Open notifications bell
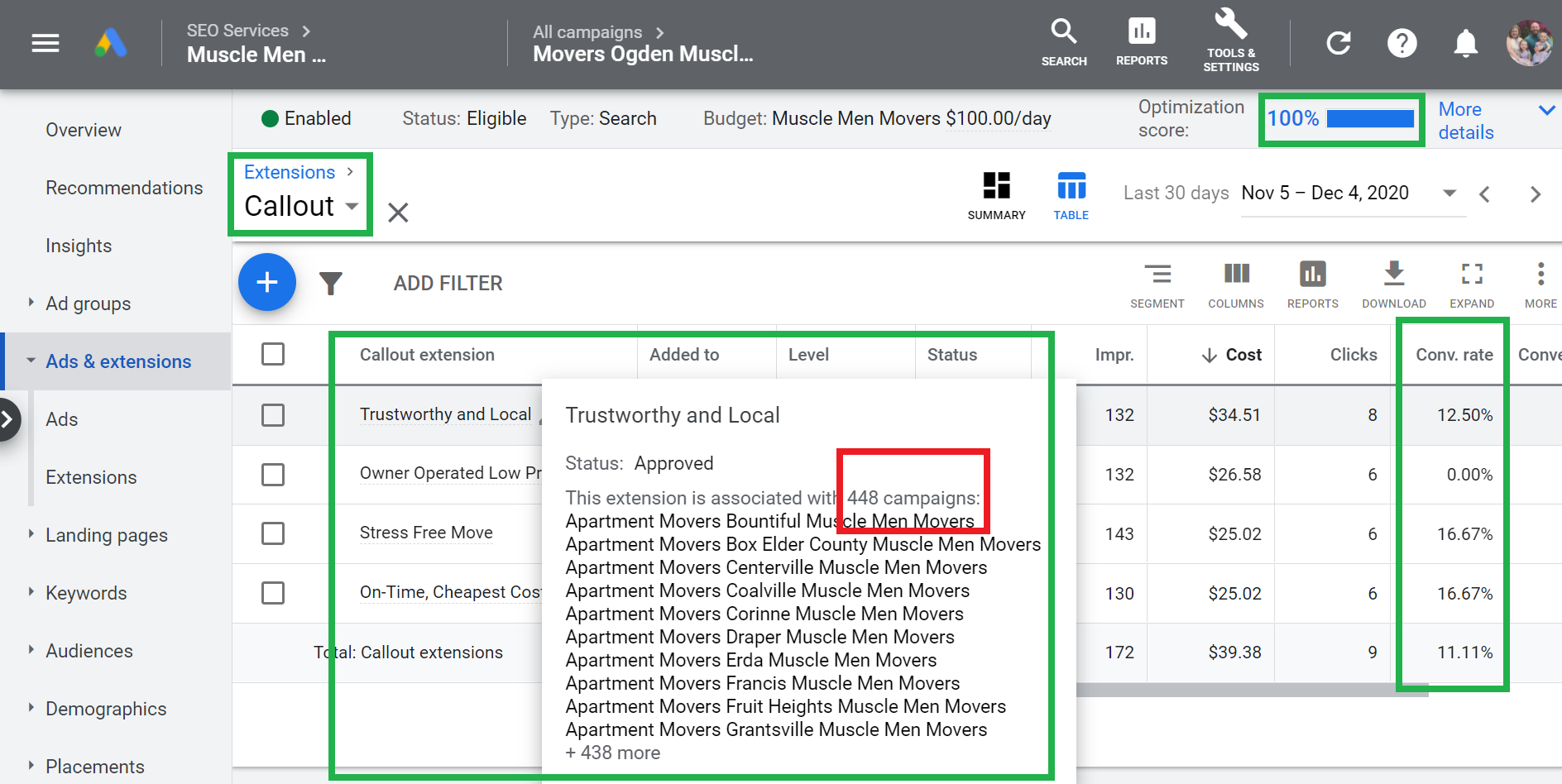This screenshot has width=1562, height=784. [1465, 43]
